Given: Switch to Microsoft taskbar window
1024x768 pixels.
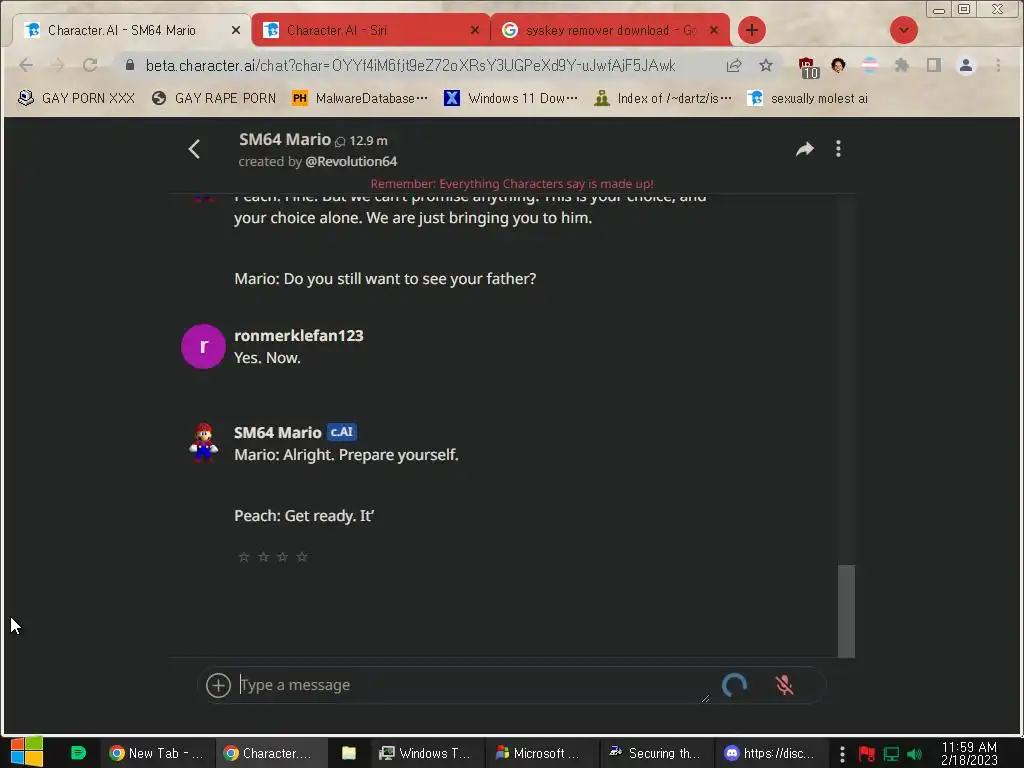Looking at the screenshot, I should click(x=539, y=753).
